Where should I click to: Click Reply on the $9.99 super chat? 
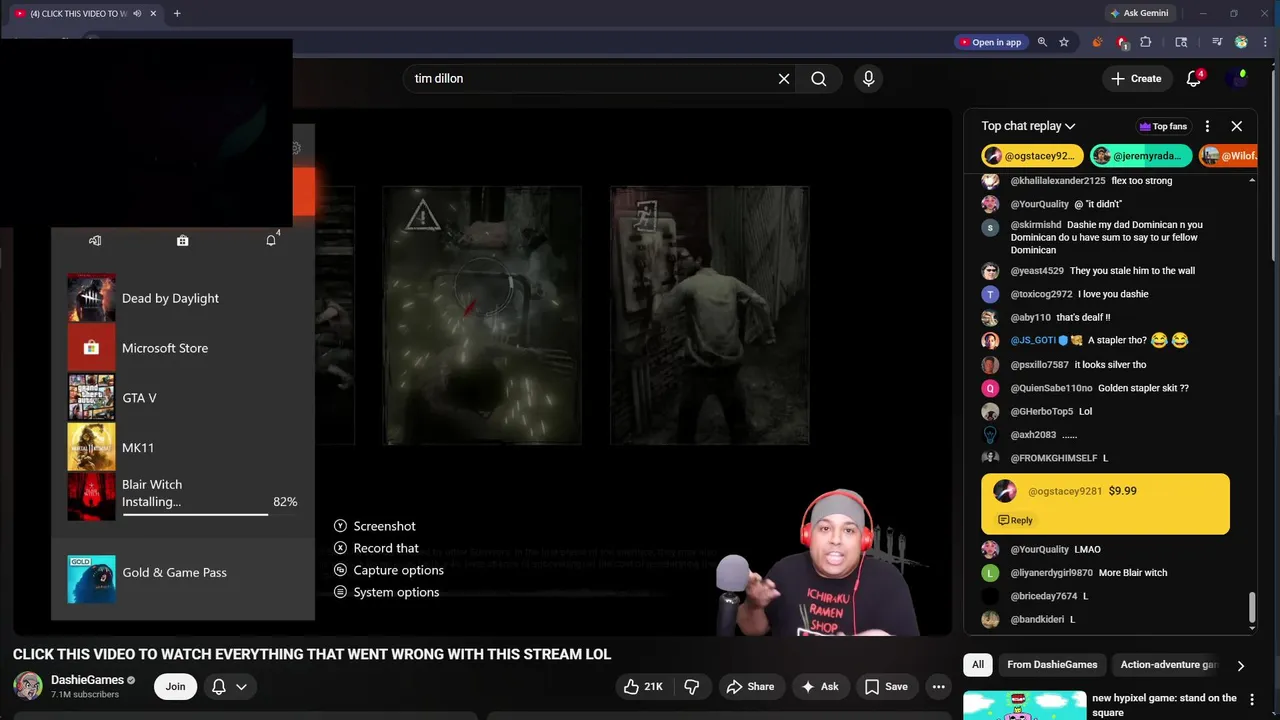click(x=1016, y=520)
